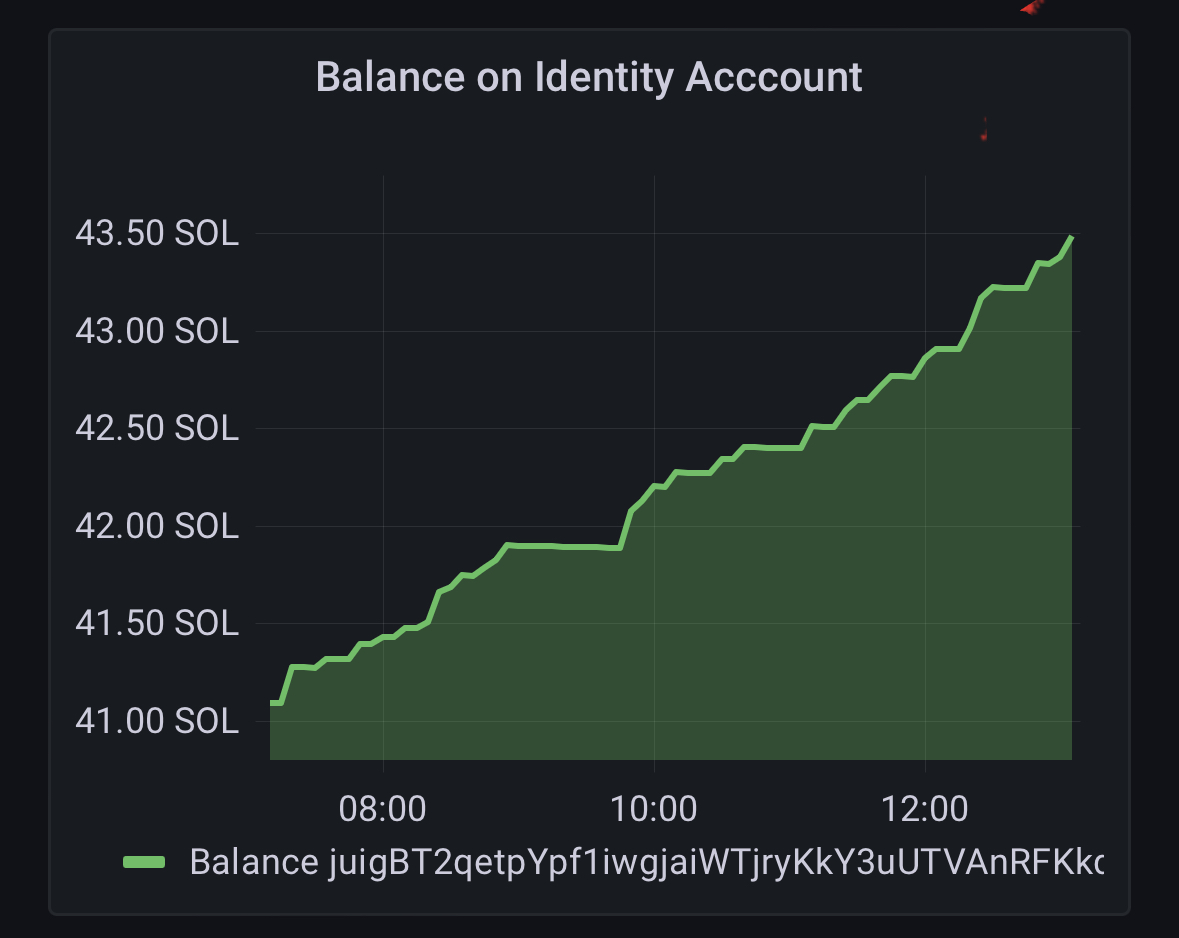Click the green legend color swatch
Image resolution: width=1179 pixels, height=938 pixels.
[x=144, y=862]
